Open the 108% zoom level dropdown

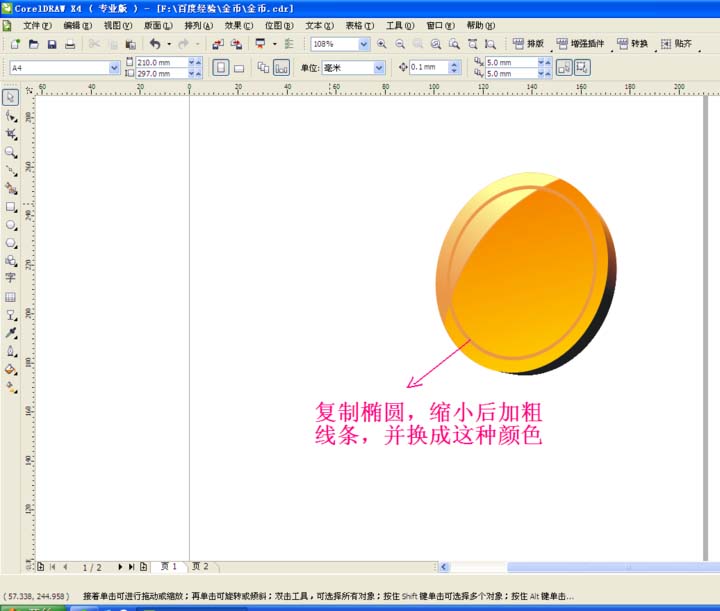(363, 44)
